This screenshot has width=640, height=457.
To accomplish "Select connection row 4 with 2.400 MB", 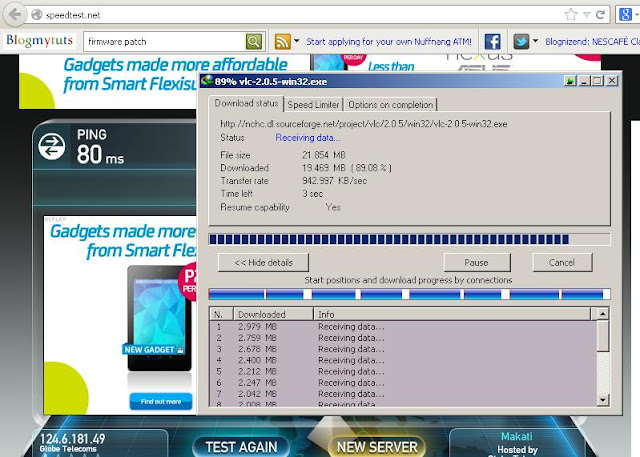I will pyautogui.click(x=403, y=360).
